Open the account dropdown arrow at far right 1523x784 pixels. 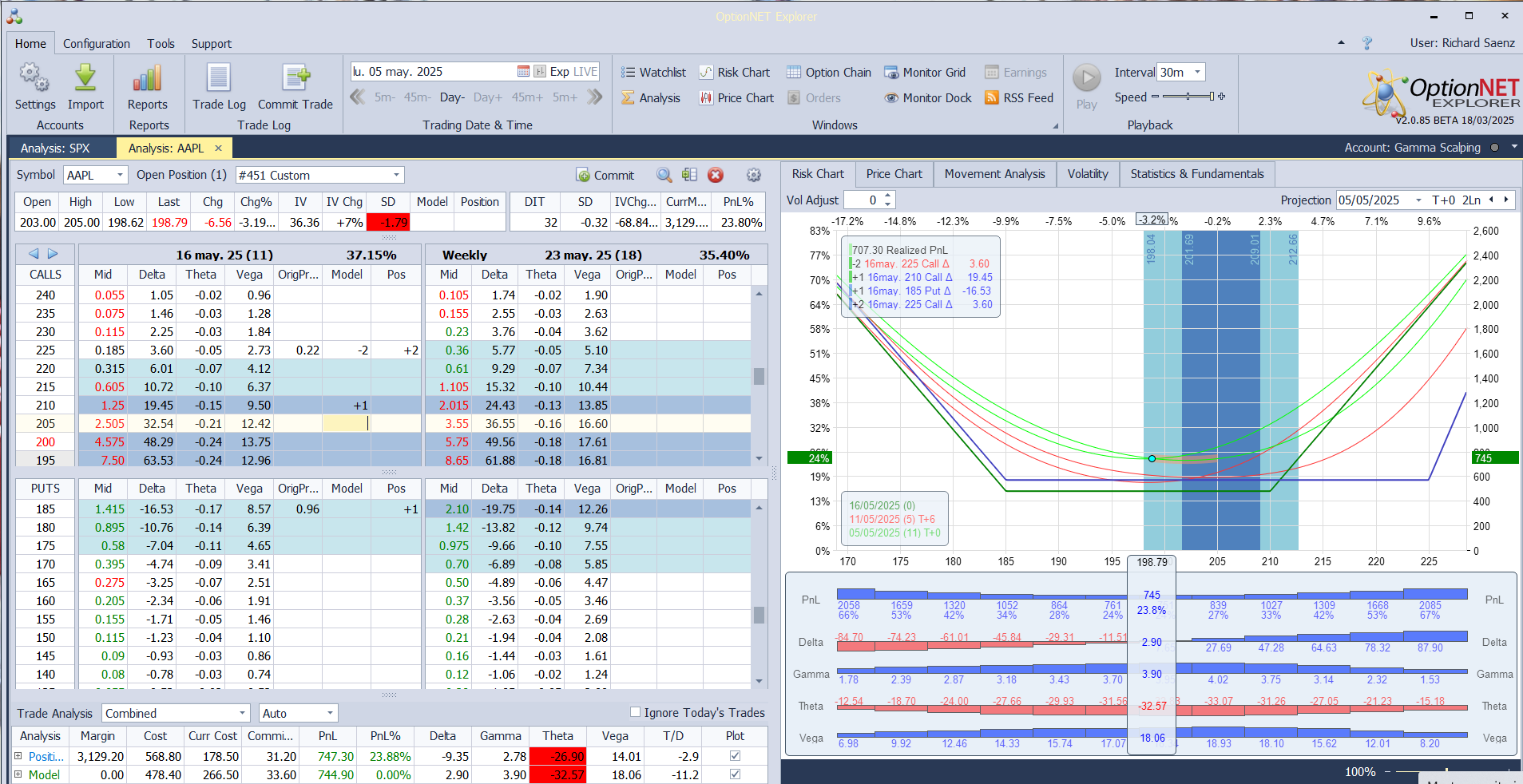point(1513,148)
